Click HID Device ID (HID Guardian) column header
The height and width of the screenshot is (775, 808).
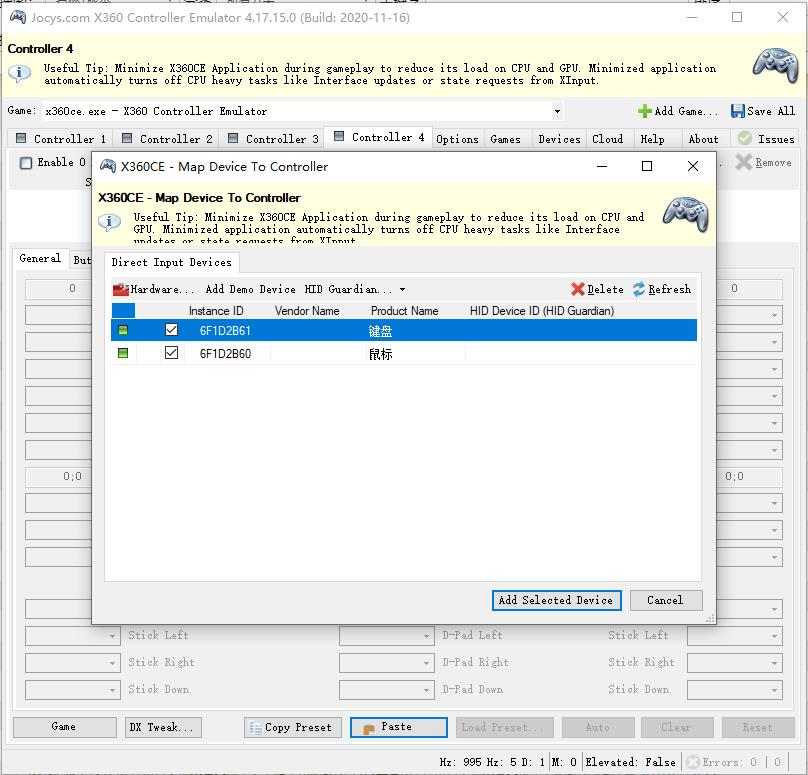542,311
